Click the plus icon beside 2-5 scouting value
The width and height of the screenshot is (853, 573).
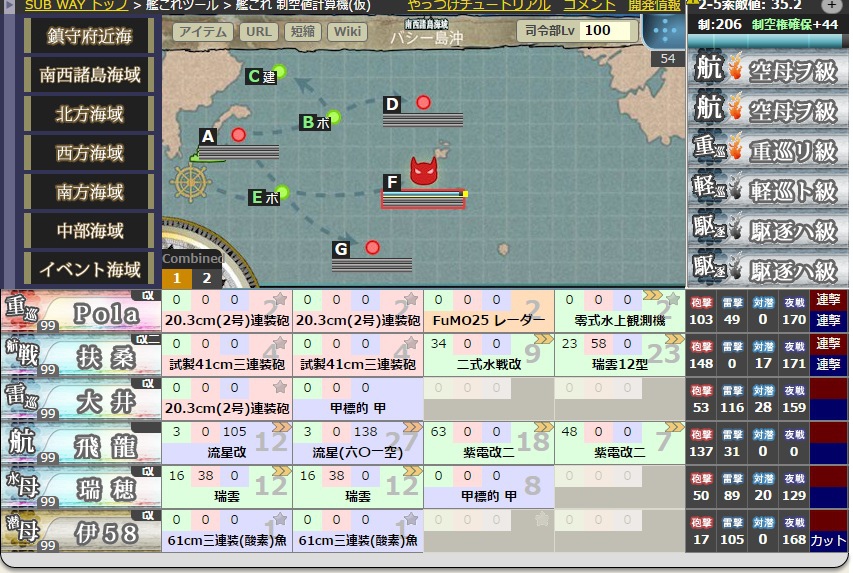832,5
